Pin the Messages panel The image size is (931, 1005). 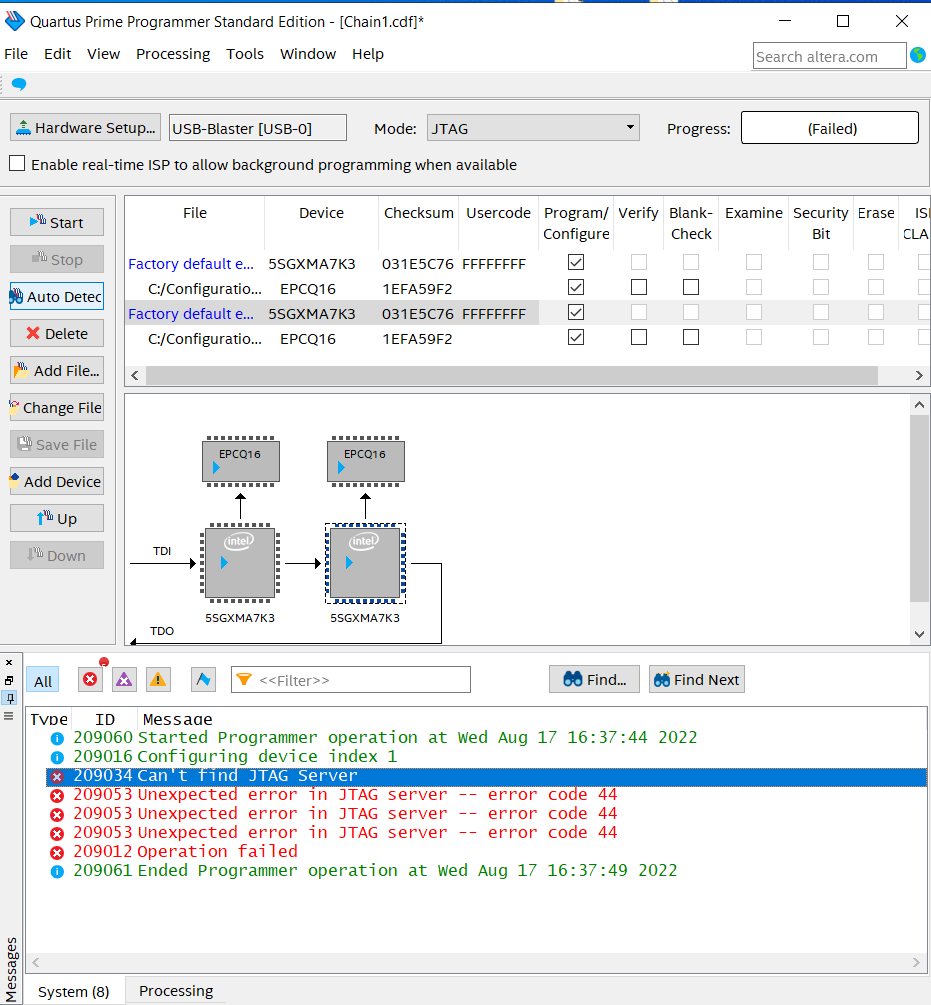[9, 698]
